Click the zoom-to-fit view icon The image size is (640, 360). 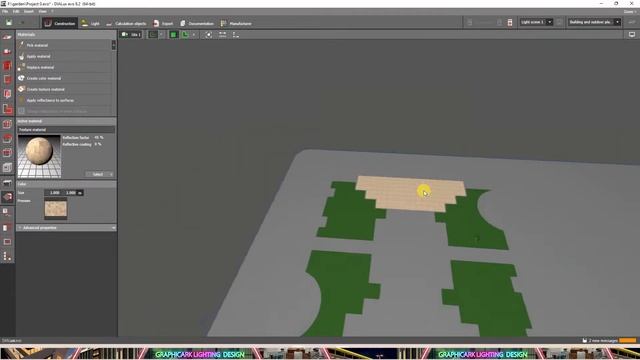click(x=209, y=35)
